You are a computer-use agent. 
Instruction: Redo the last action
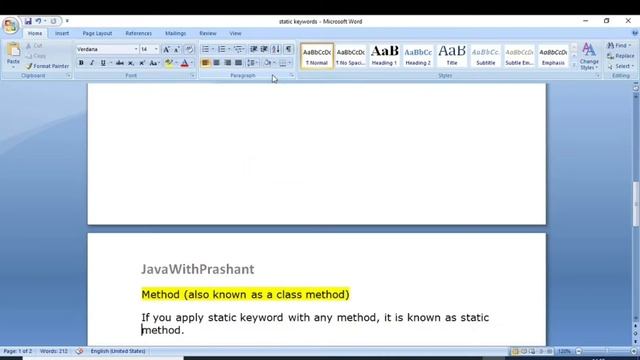coord(53,21)
